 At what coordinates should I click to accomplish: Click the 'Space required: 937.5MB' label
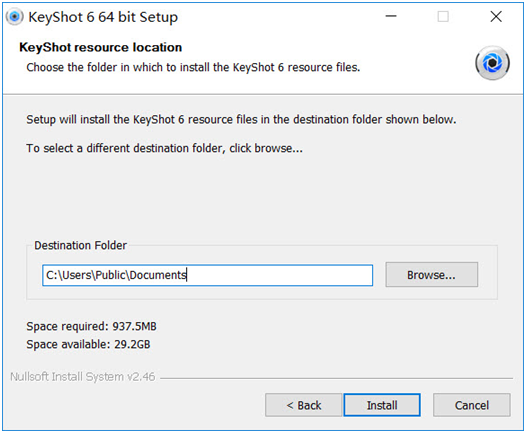tap(92, 326)
